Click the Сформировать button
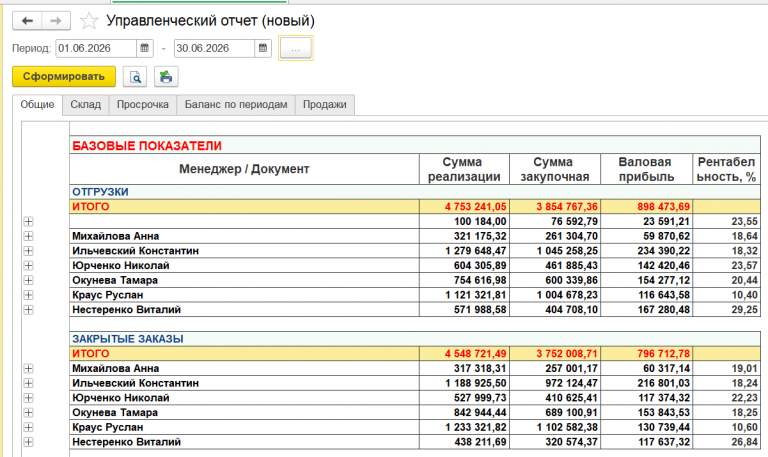This screenshot has height=457, width=768. (64, 76)
